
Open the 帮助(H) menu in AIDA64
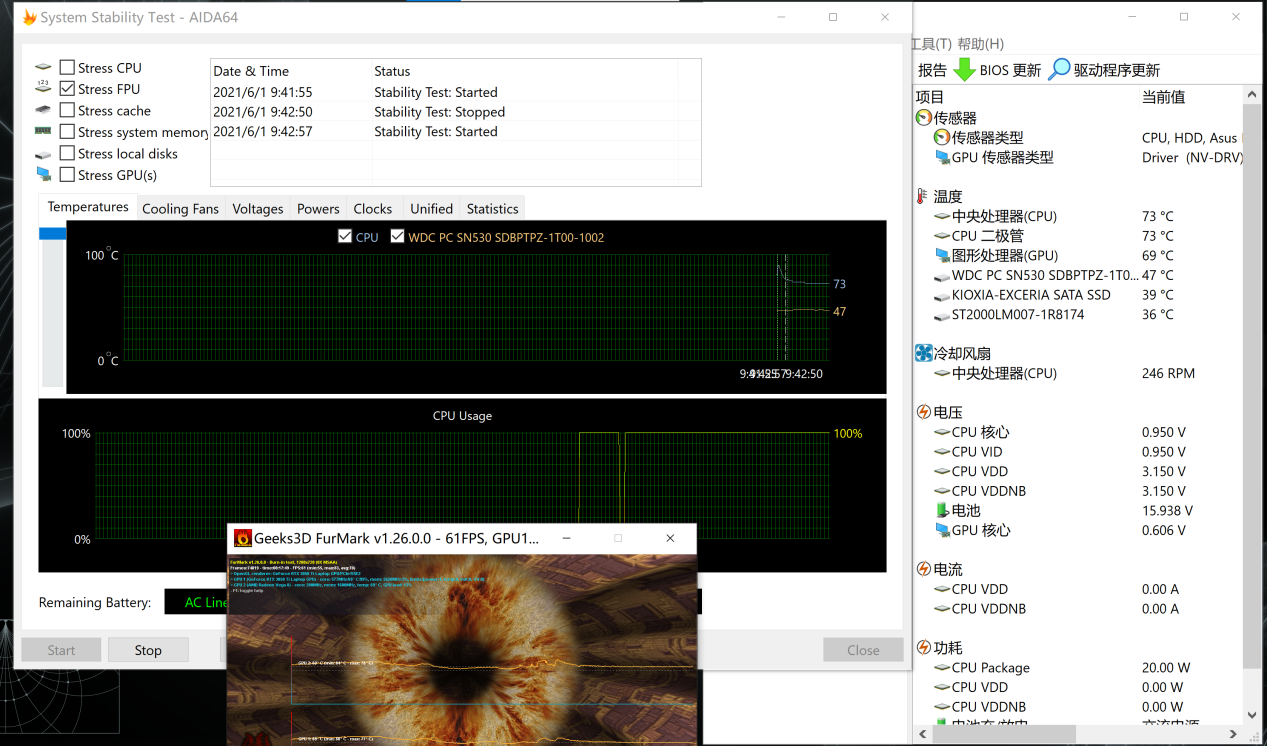[980, 44]
